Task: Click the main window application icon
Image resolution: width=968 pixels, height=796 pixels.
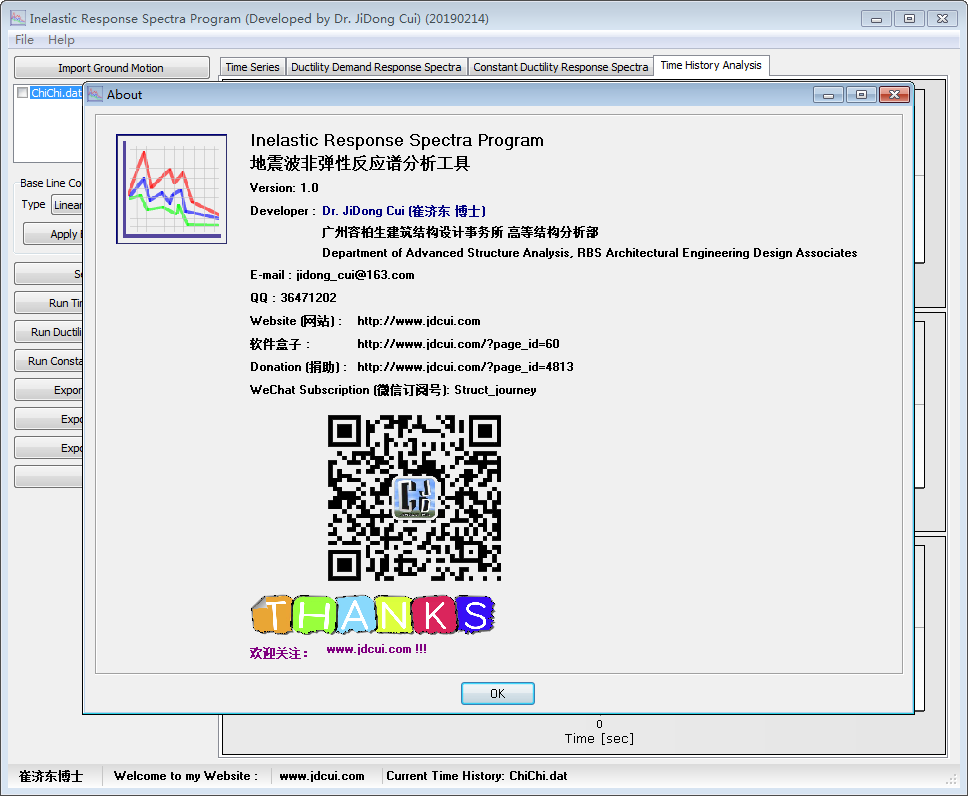Action: pyautogui.click(x=18, y=19)
